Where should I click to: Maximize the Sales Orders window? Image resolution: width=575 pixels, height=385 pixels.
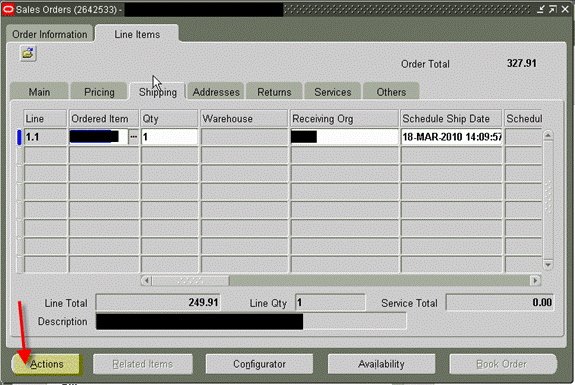coord(553,10)
